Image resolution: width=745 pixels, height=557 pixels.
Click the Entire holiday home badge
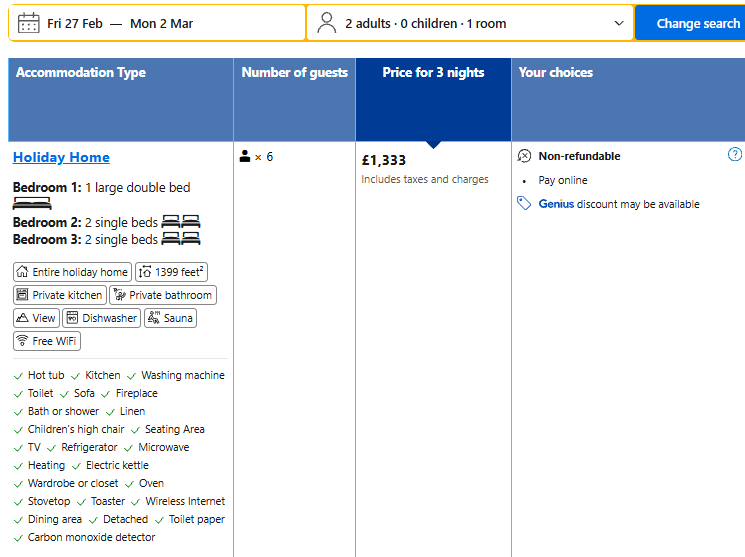tap(72, 272)
